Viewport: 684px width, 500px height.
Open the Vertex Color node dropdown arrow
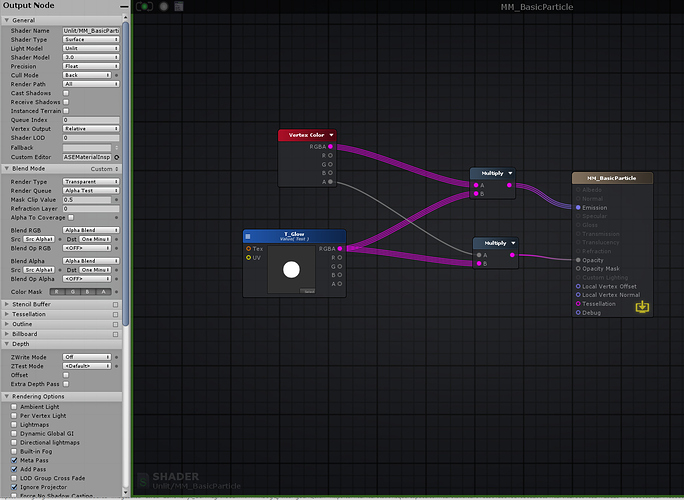pos(332,135)
